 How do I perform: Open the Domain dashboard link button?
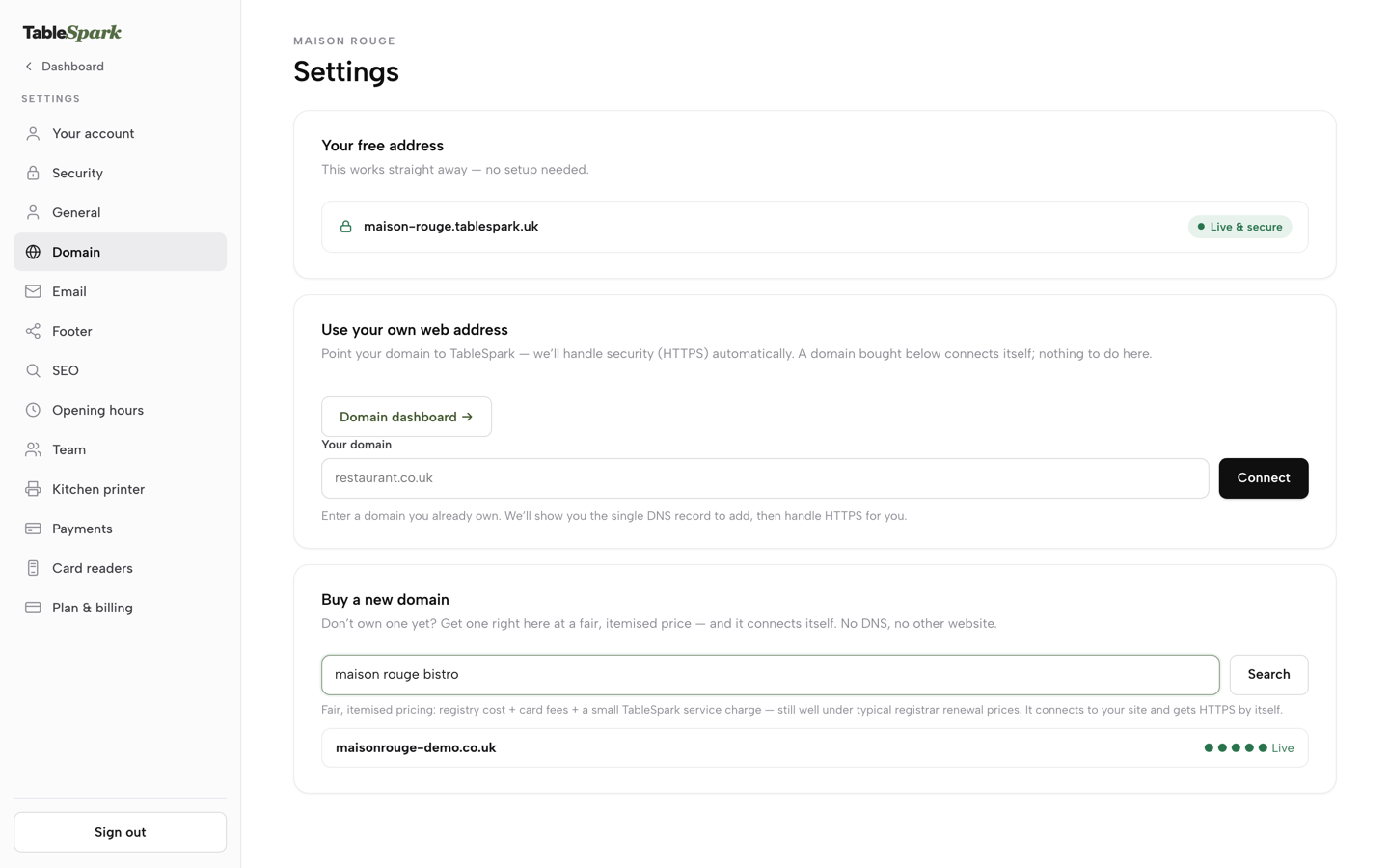tap(406, 417)
